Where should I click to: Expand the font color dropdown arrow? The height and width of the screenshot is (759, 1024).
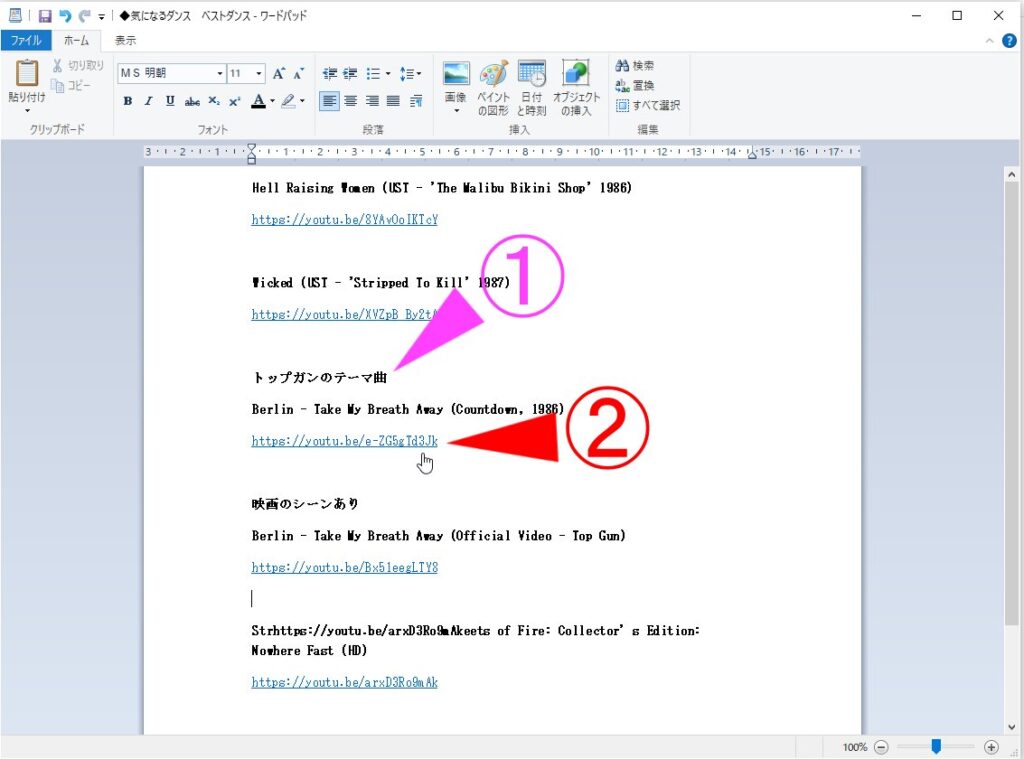pyautogui.click(x=272, y=101)
